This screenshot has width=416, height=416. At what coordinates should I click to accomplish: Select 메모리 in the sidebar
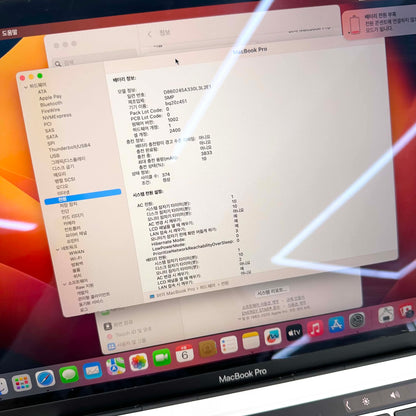pos(60,174)
